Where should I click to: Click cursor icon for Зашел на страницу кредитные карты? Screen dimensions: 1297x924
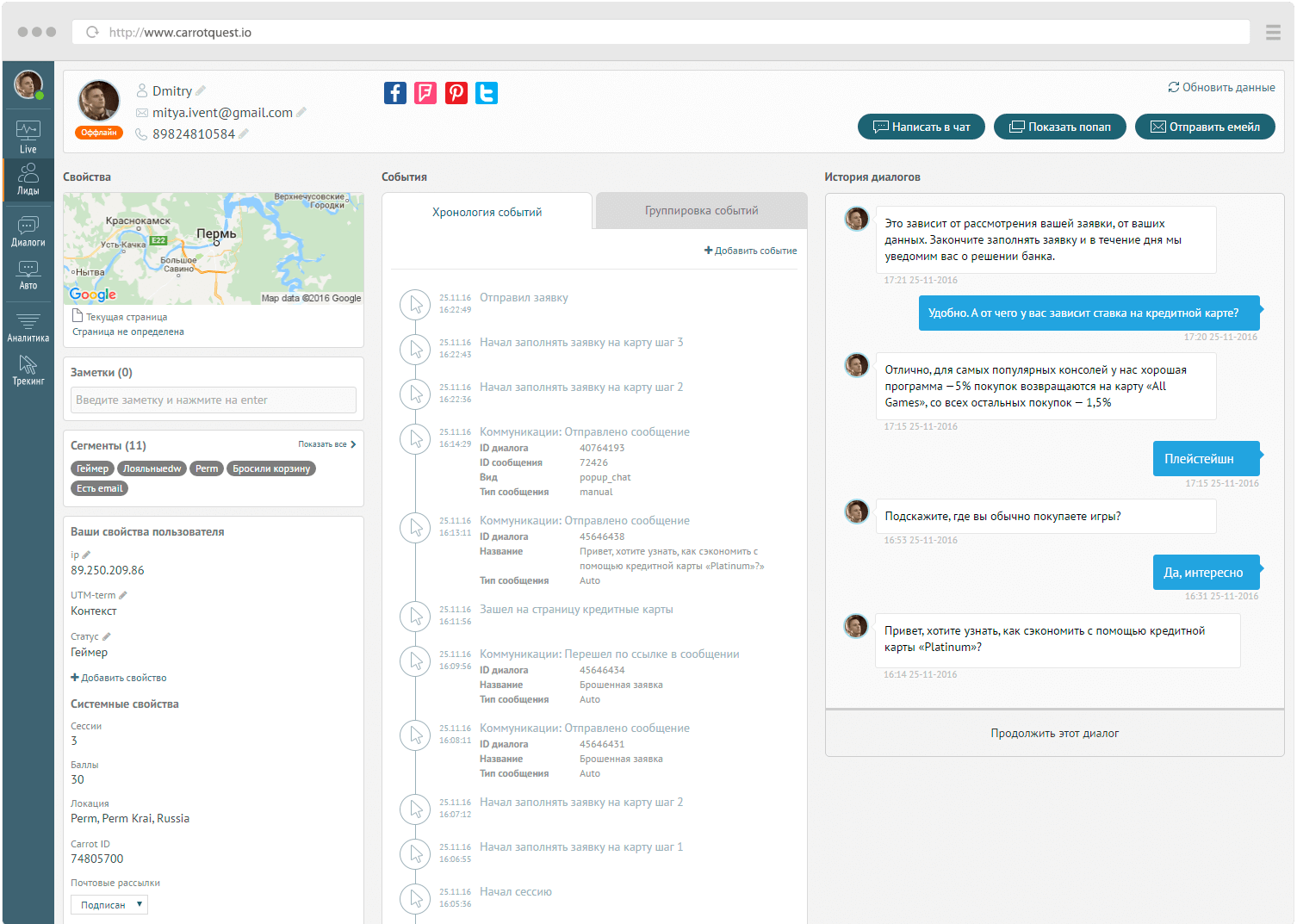pyautogui.click(x=416, y=616)
